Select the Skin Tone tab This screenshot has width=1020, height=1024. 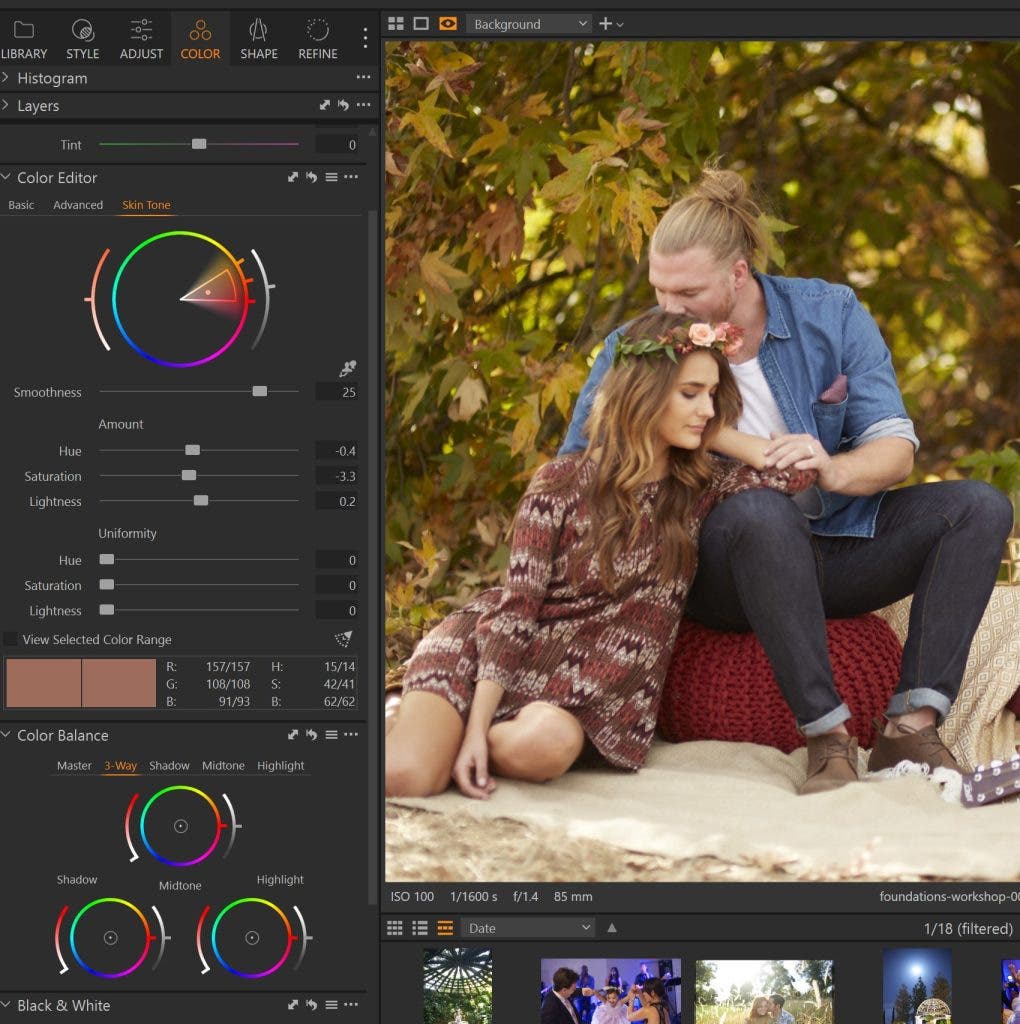(146, 205)
